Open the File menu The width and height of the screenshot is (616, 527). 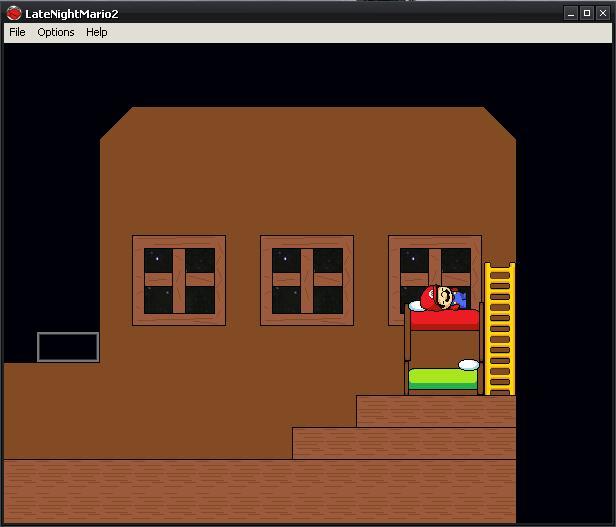pyautogui.click(x=17, y=32)
